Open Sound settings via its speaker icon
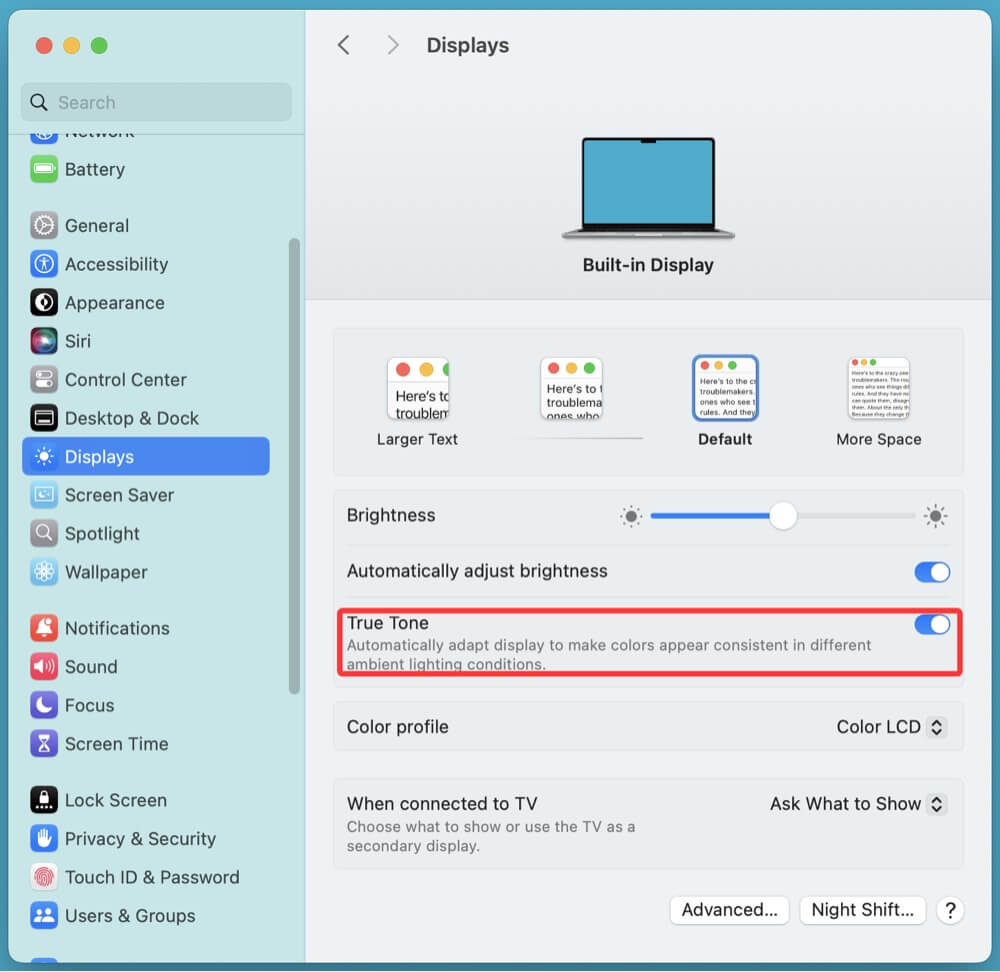This screenshot has height=972, width=1000. pyautogui.click(x=44, y=667)
